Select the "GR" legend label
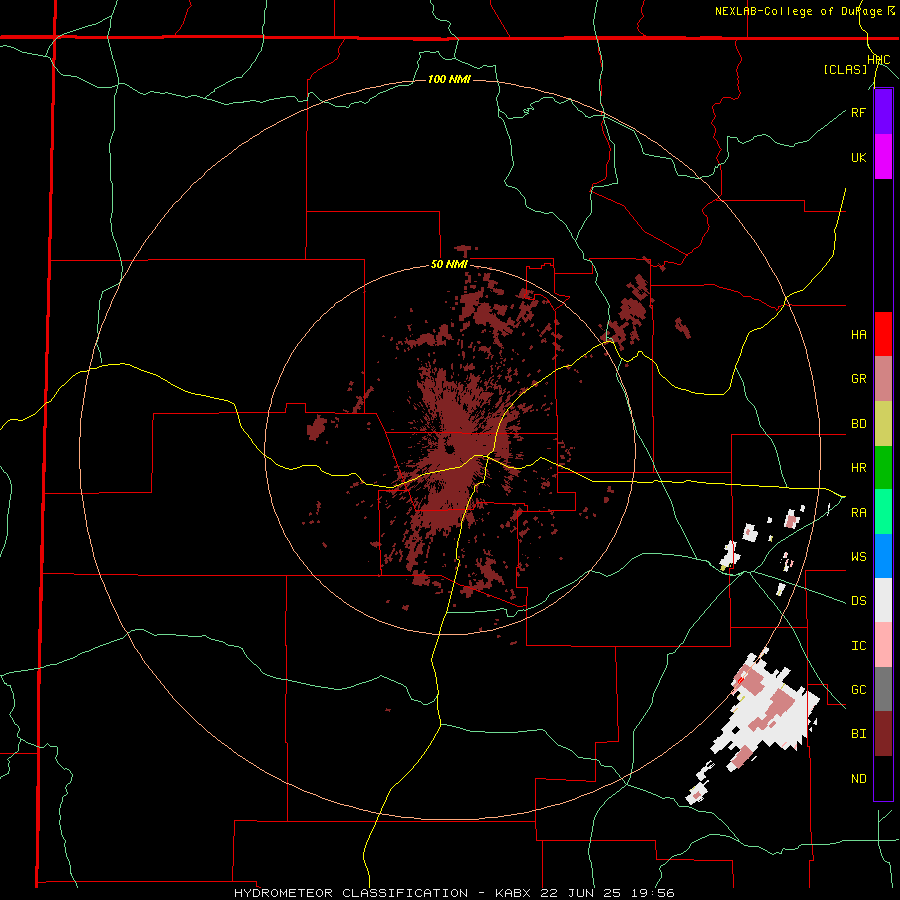 pos(858,379)
